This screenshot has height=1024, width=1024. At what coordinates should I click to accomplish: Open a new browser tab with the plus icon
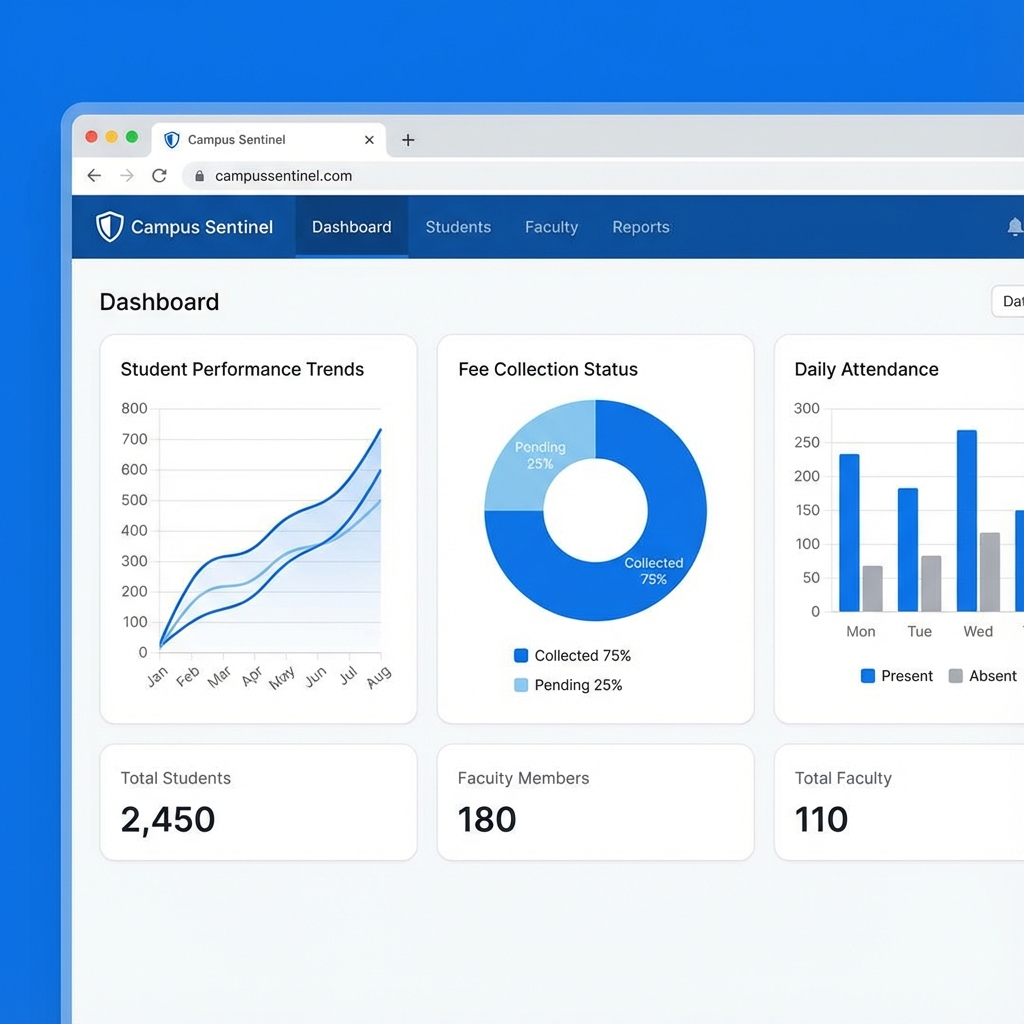pos(407,140)
